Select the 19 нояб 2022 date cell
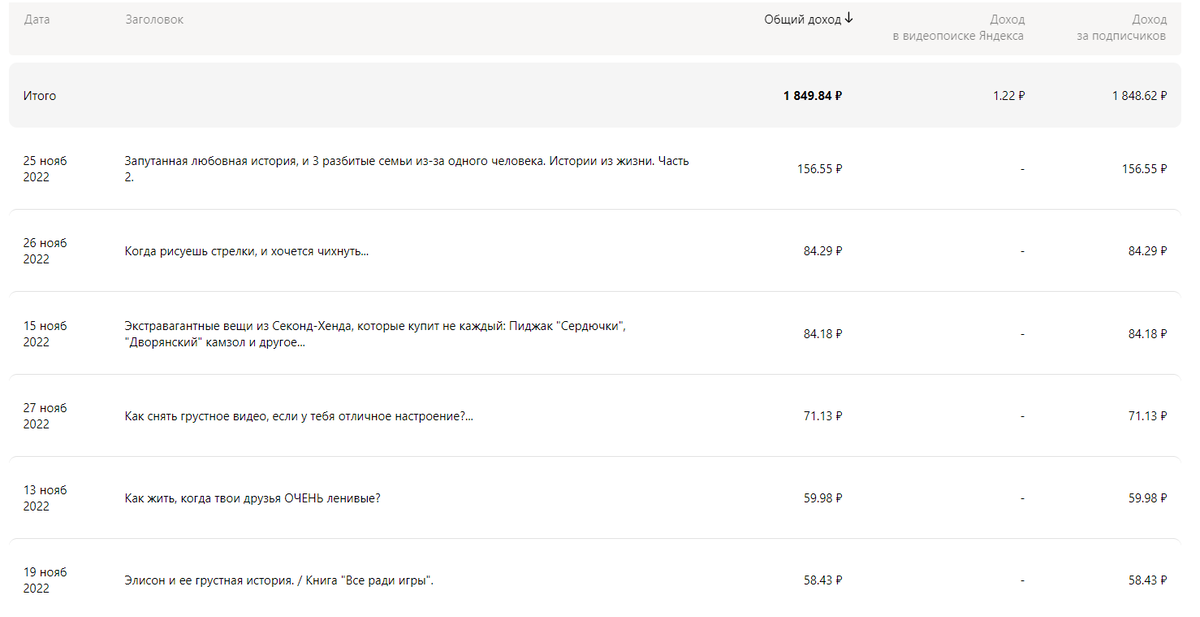 (x=45, y=581)
